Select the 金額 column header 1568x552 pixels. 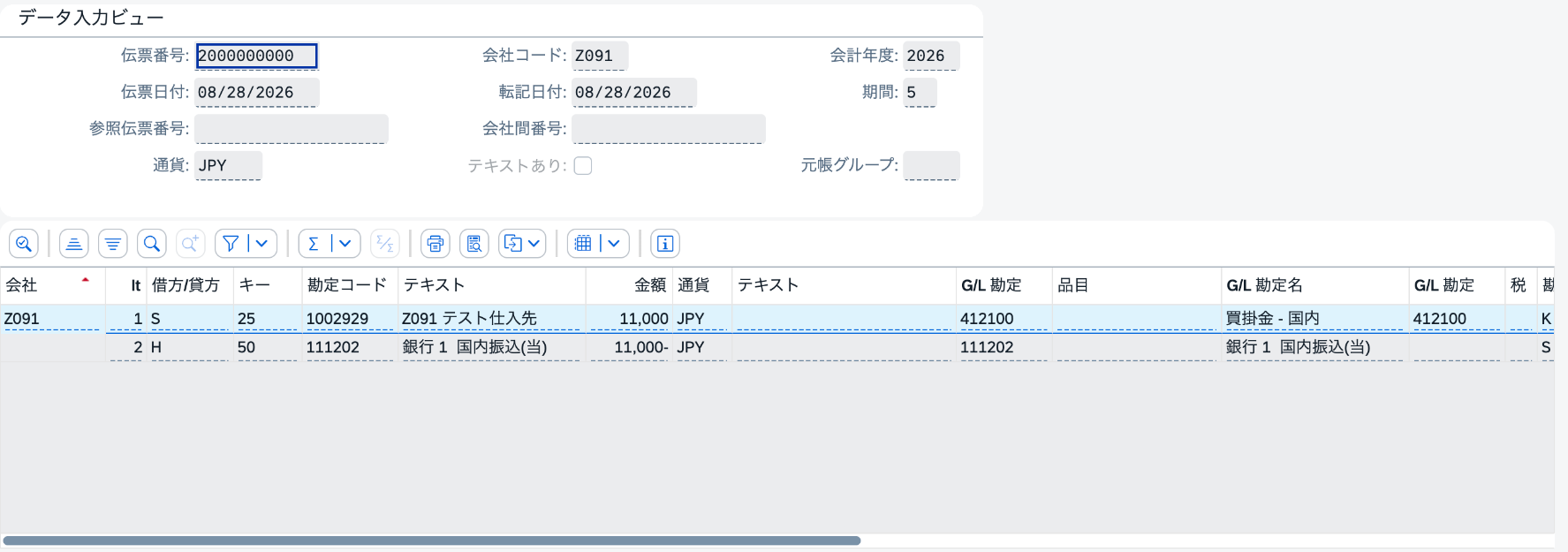coord(629,285)
